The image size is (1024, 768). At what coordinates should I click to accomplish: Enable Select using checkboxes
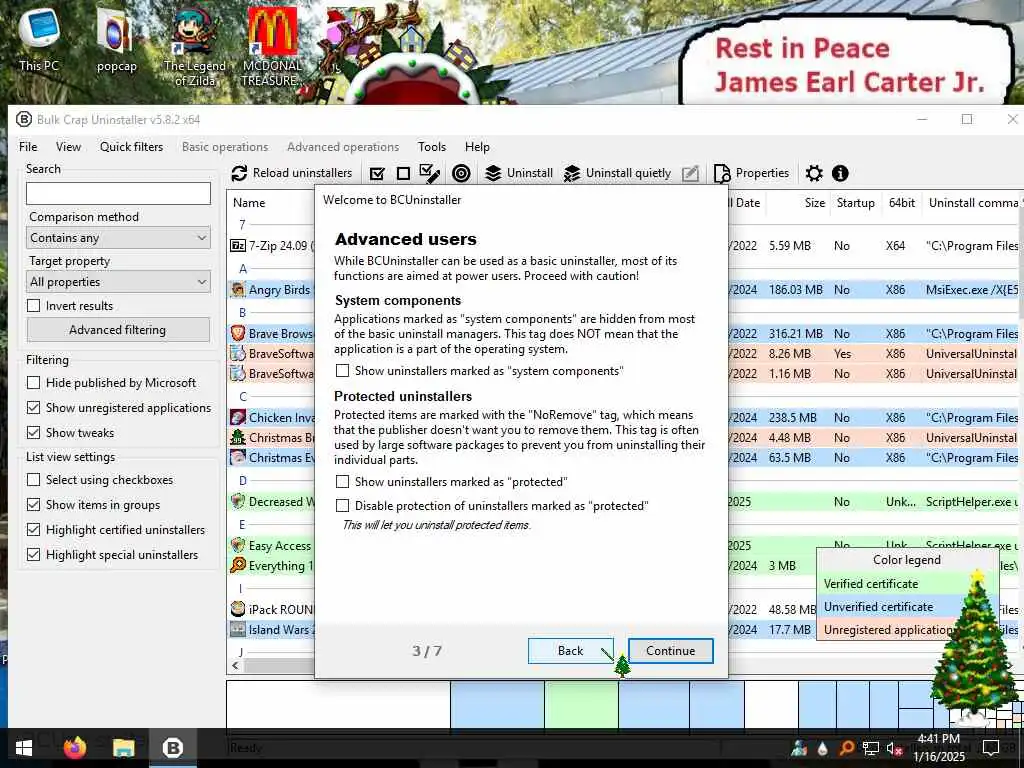[x=33, y=479]
